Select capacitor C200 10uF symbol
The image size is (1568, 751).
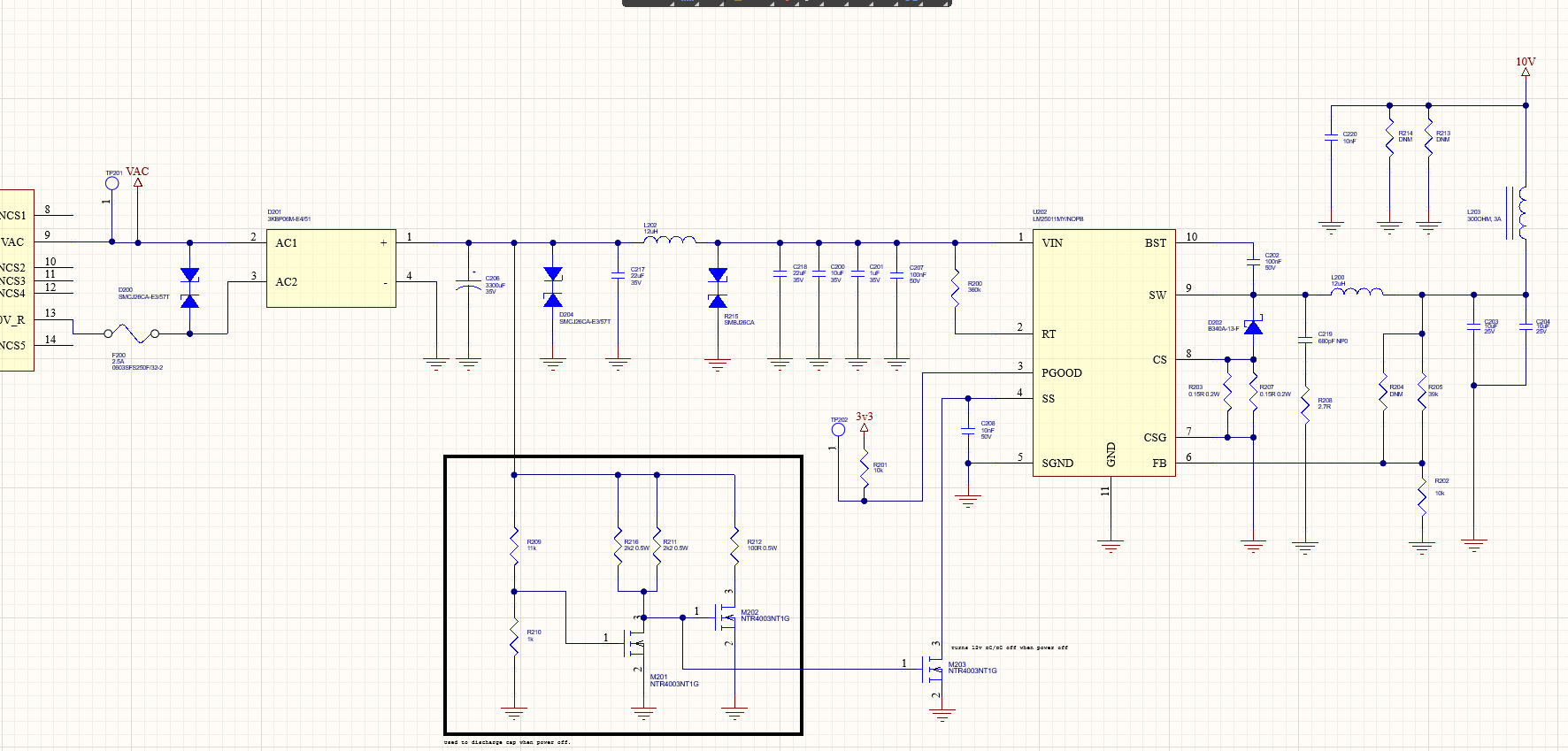pyautogui.click(x=819, y=274)
